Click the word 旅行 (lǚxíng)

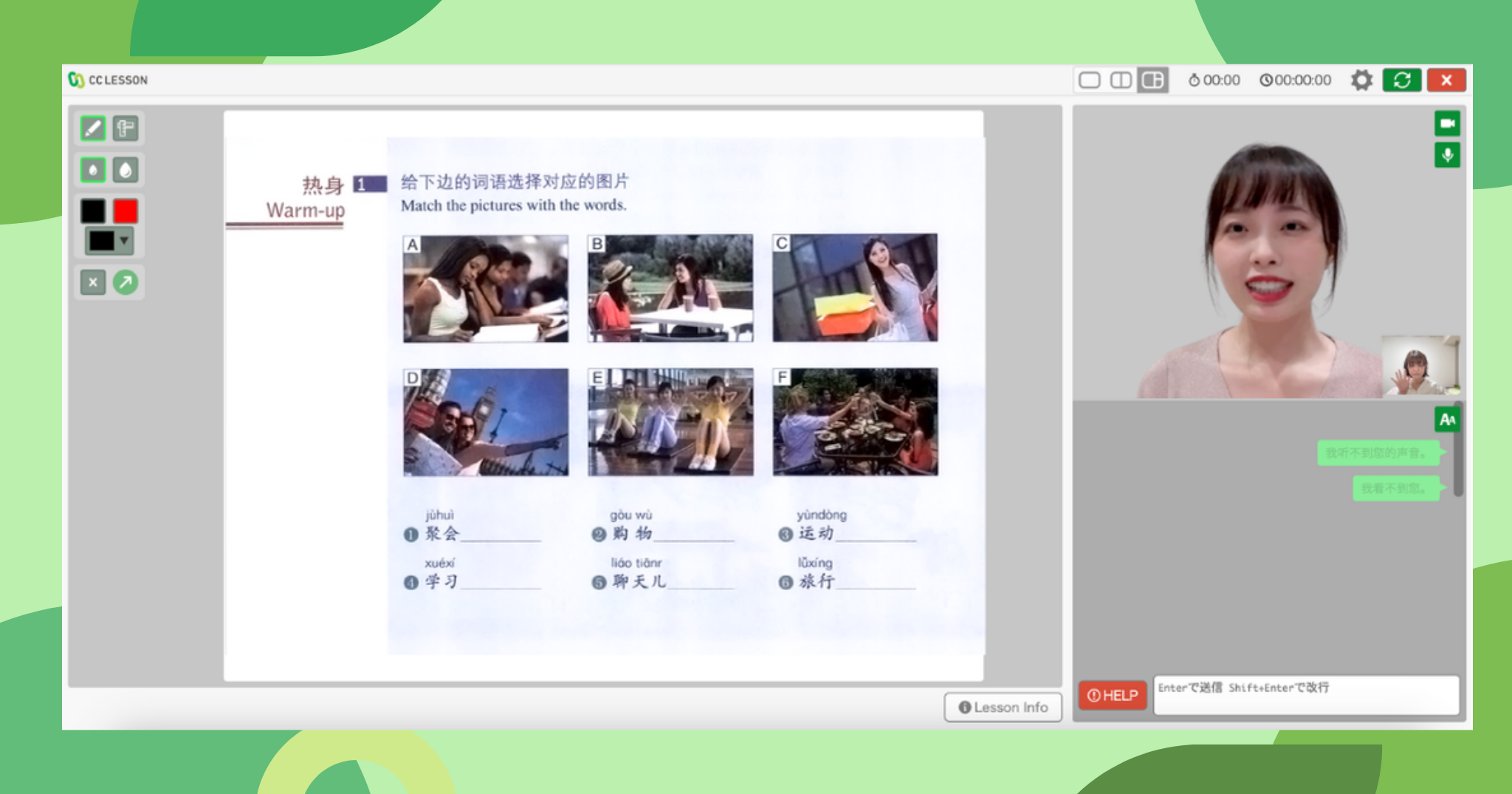pos(817,581)
